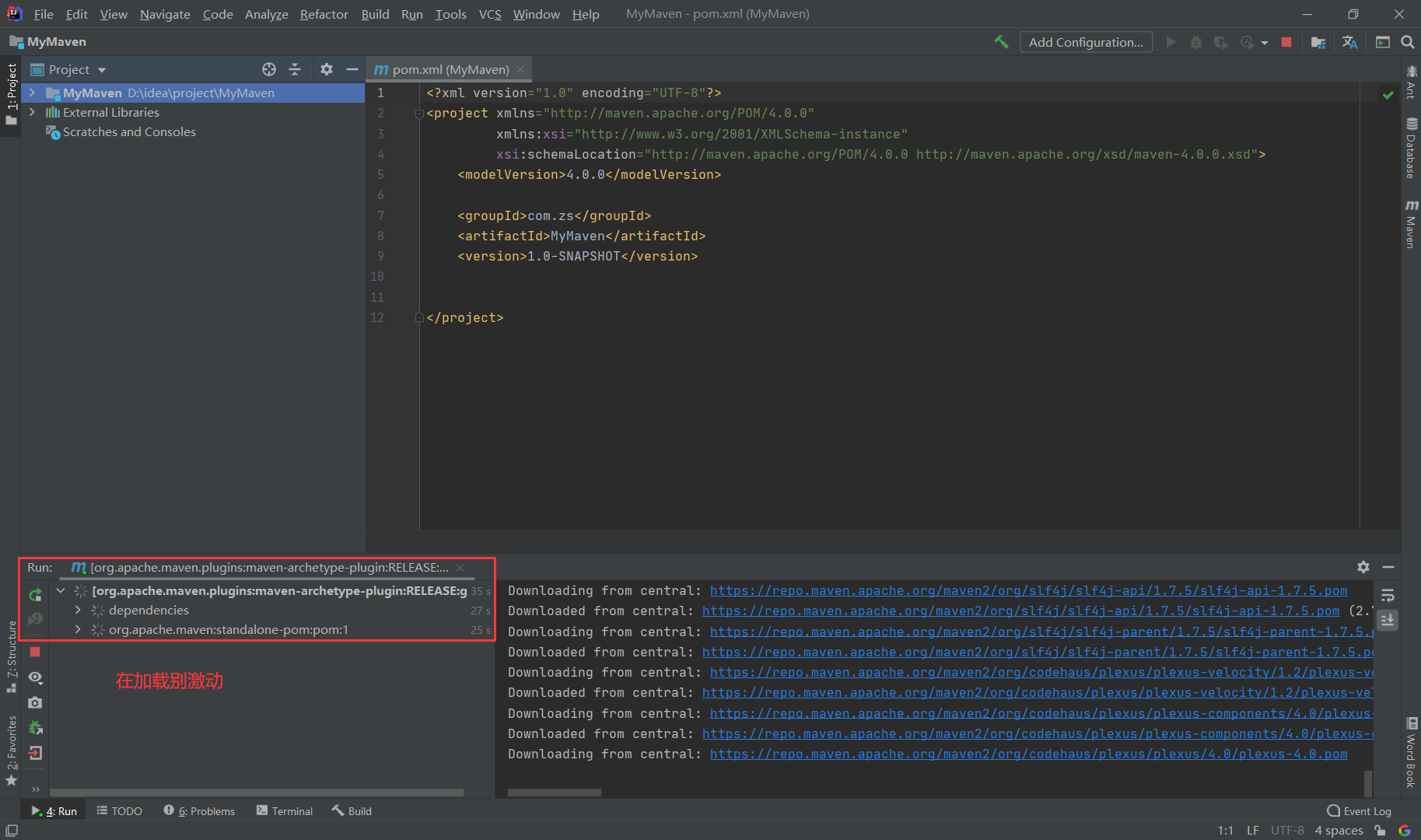Viewport: 1421px width, 840px height.
Task: Open Project Structure from the toolbar
Action: click(1318, 42)
